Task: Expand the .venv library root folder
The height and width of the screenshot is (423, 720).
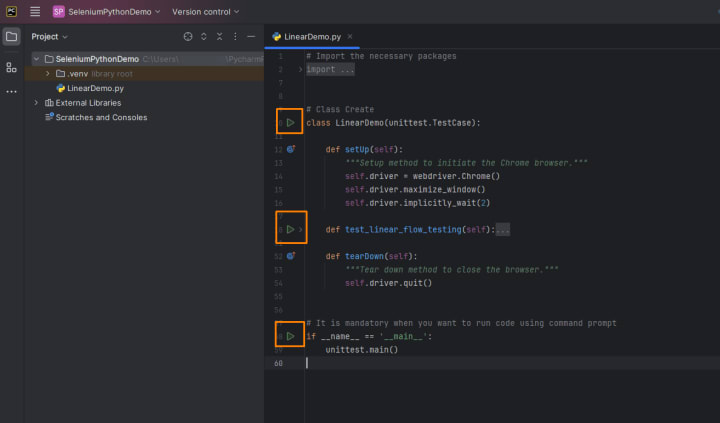Action: (47, 73)
